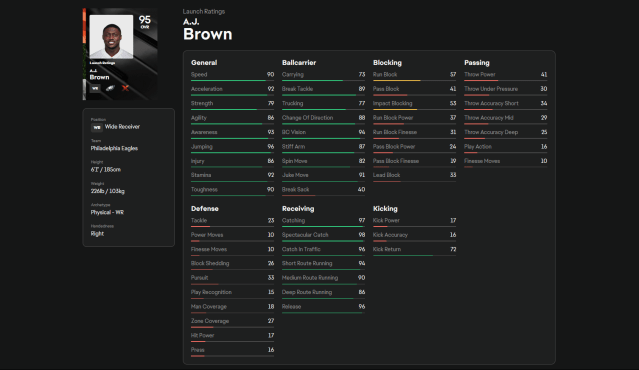Click the height value in the info panel

[106, 170]
